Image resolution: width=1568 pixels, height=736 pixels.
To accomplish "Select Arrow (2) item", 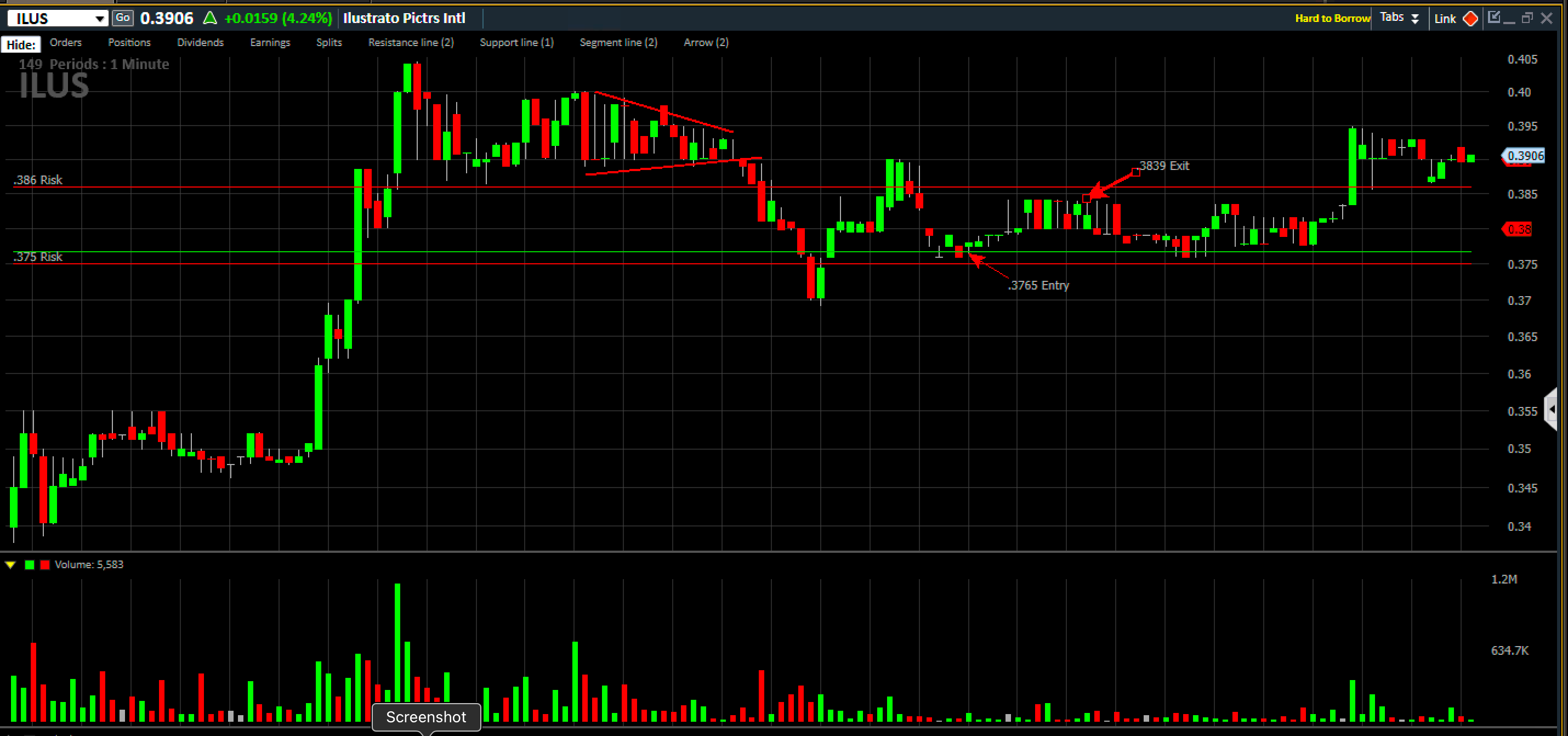I will point(706,43).
